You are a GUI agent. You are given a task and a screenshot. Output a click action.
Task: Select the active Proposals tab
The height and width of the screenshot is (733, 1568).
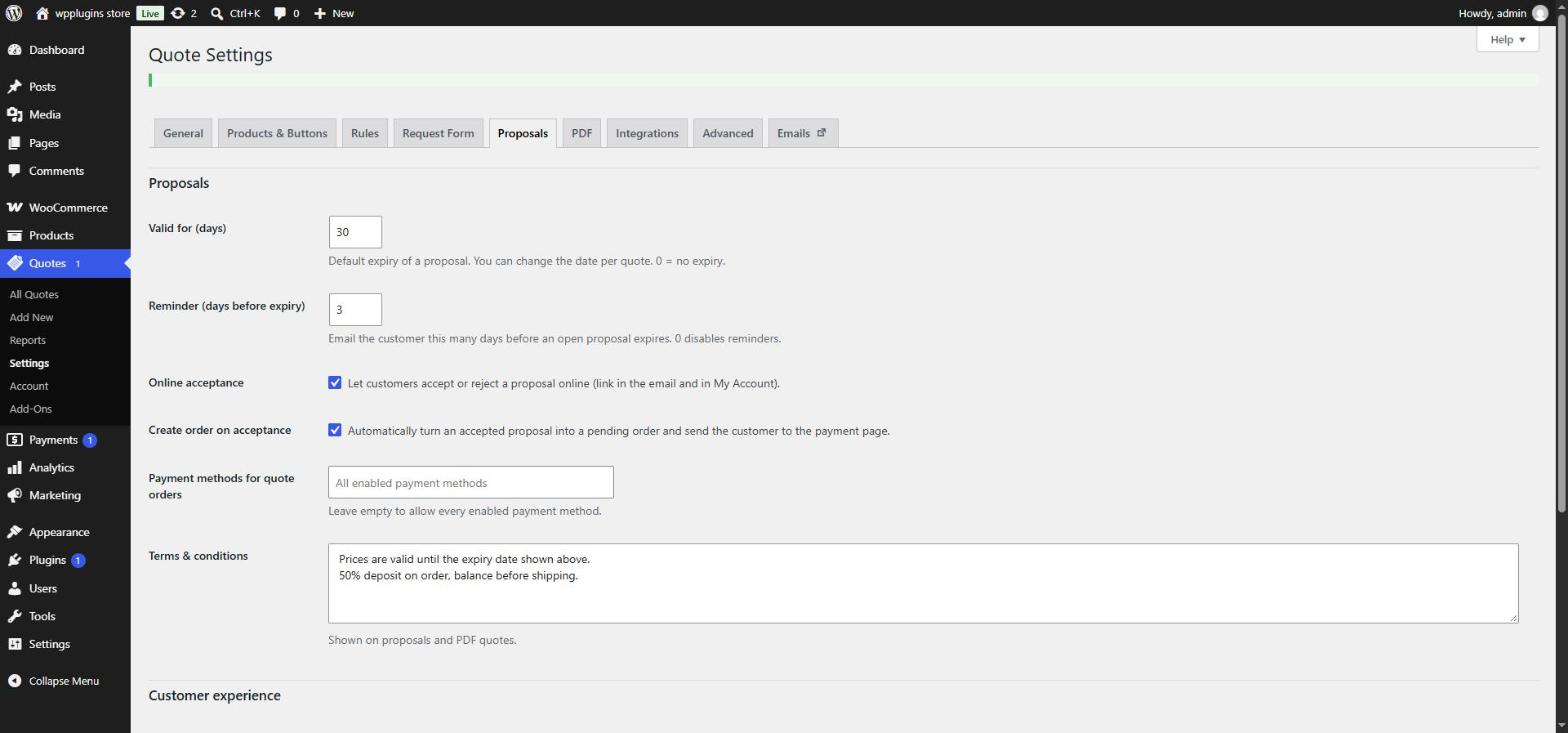point(522,133)
